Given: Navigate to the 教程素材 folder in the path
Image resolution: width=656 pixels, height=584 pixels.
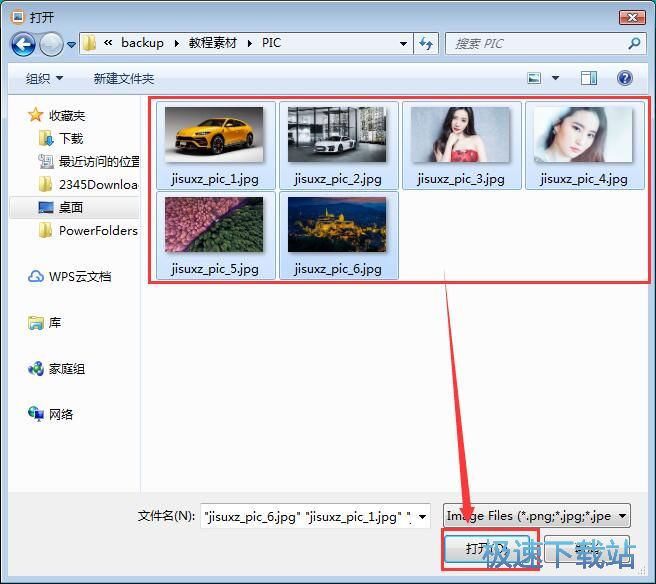Looking at the screenshot, I should click(213, 43).
